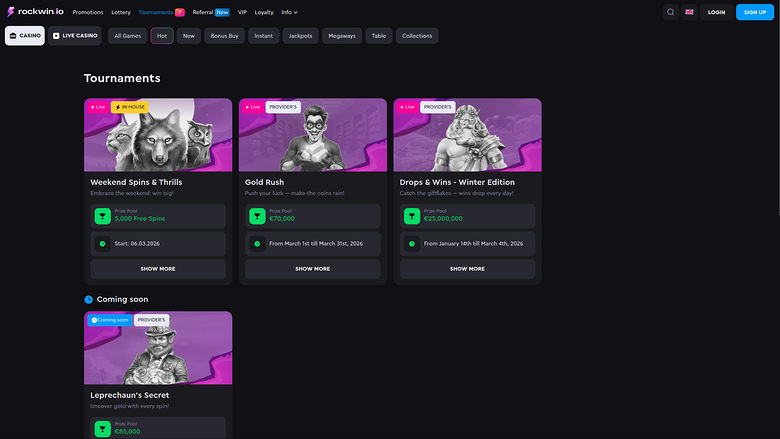Expand the Info dropdown menu
The height and width of the screenshot is (439, 780).
[290, 12]
